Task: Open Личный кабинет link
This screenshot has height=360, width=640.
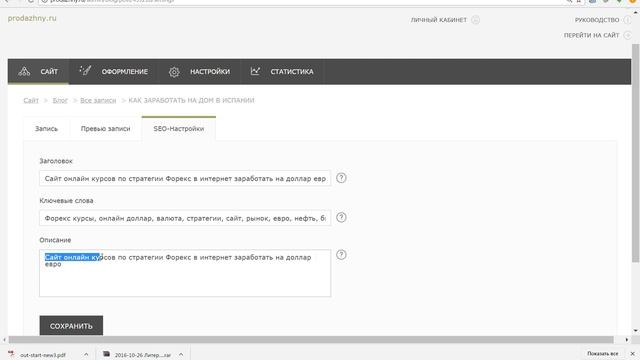Action: coord(438,20)
